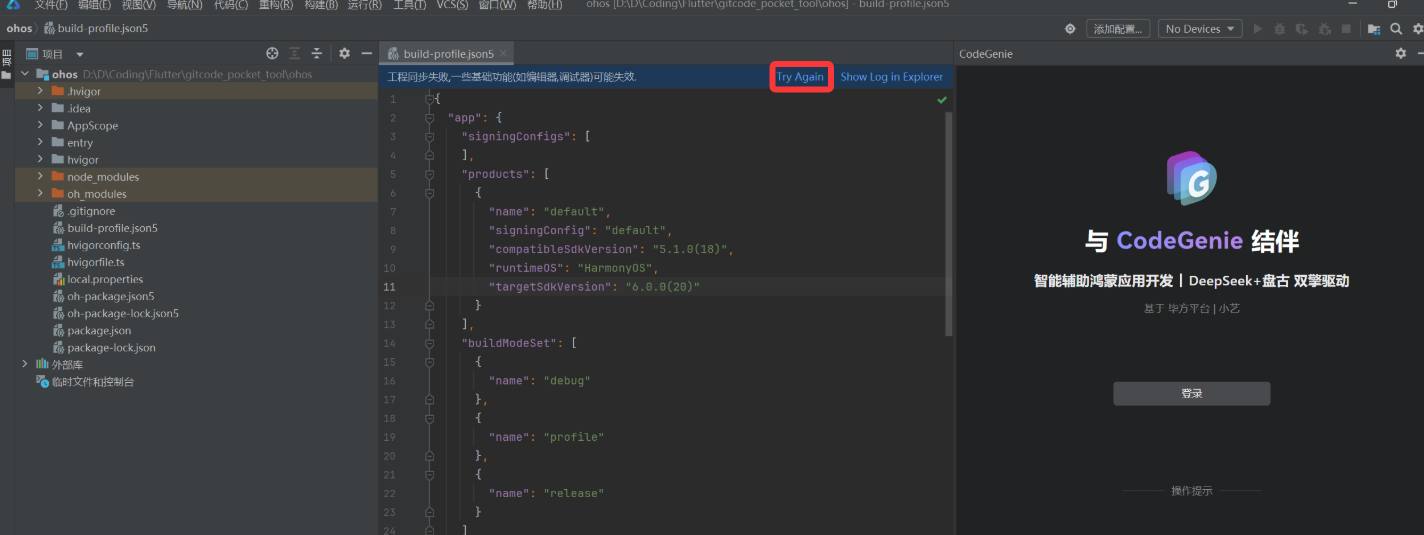Click the folder icon in left strip
Screen dimensions: 1424x535
(x=6, y=75)
